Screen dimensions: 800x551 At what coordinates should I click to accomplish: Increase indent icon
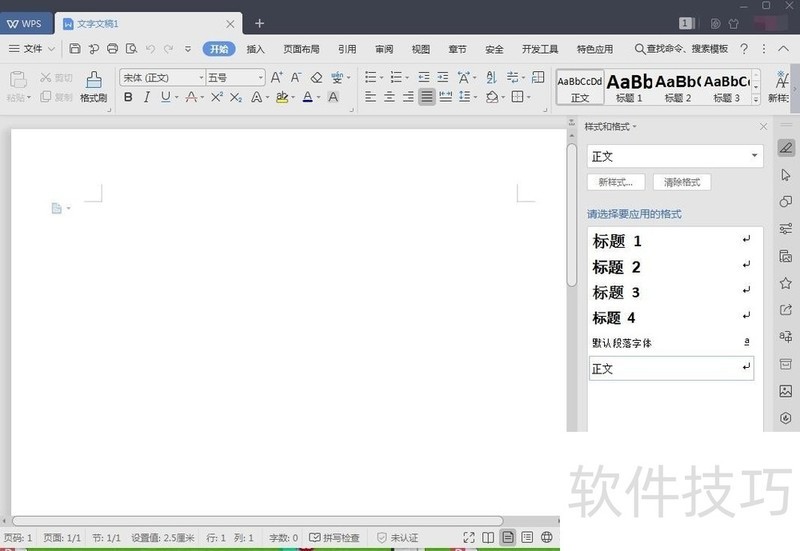[x=443, y=78]
